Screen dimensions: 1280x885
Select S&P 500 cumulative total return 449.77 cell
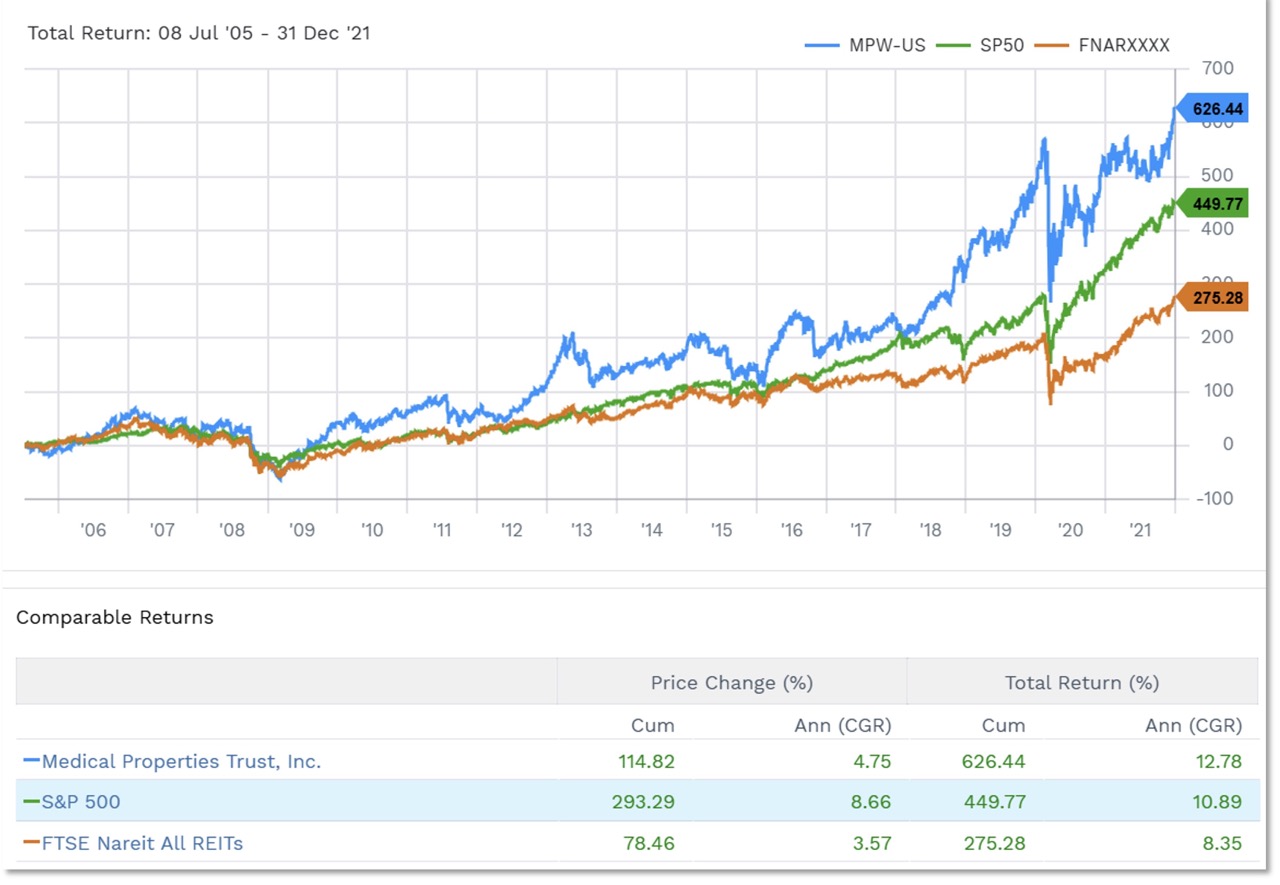click(x=996, y=802)
